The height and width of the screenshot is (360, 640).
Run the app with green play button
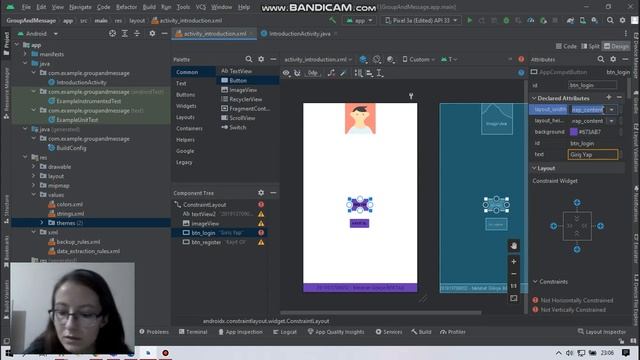(x=470, y=20)
